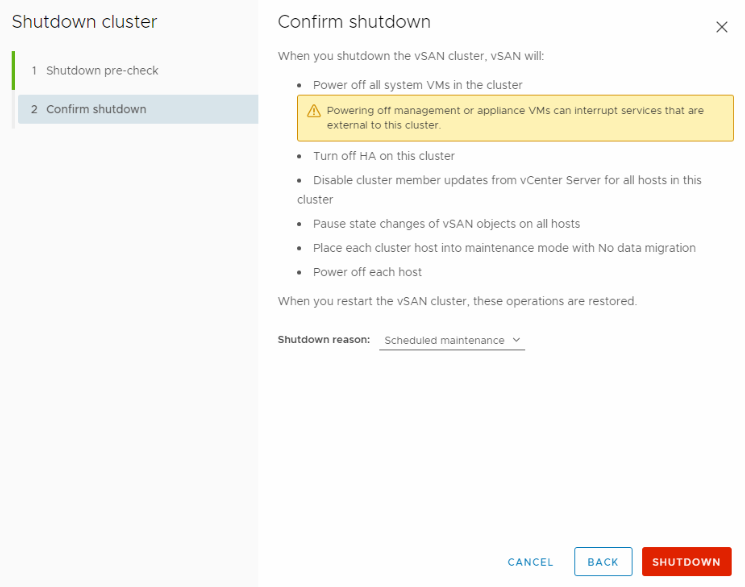
Task: Click the 'Pause state changes of vSAN objects' line
Action: click(446, 224)
